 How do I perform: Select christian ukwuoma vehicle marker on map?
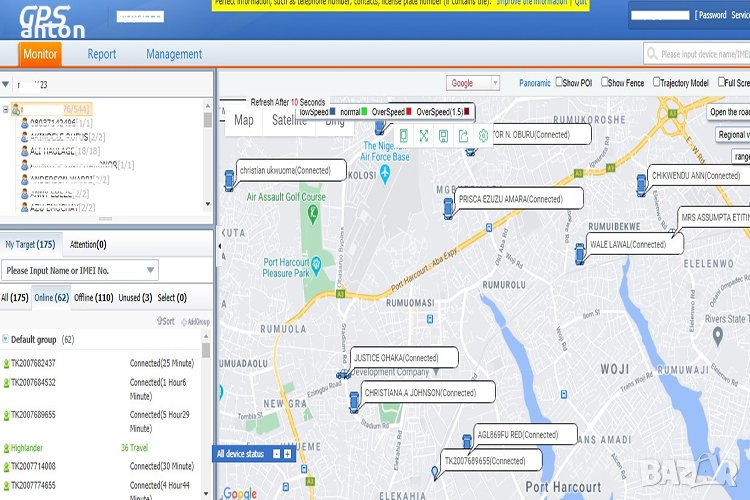229,180
